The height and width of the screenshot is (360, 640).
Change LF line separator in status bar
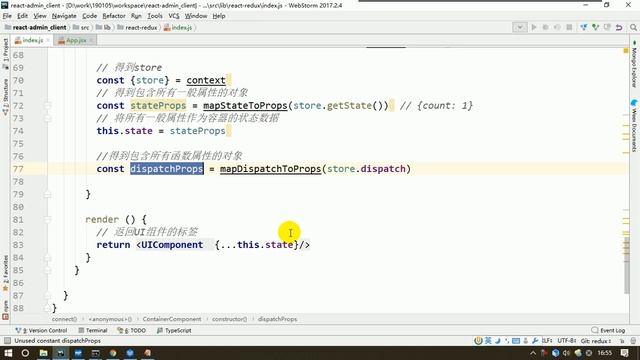click(547, 340)
